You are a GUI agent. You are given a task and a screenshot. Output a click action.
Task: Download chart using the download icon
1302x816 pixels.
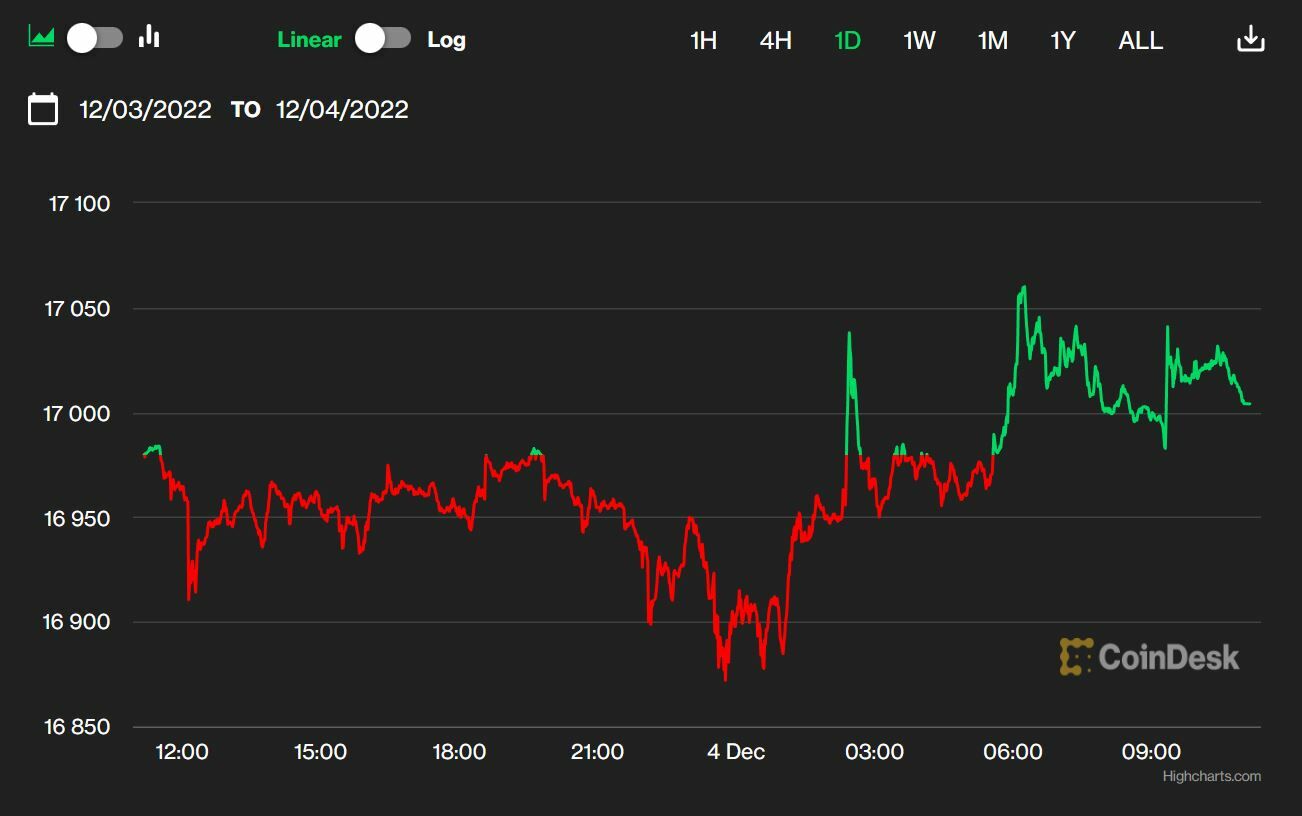point(1251,39)
